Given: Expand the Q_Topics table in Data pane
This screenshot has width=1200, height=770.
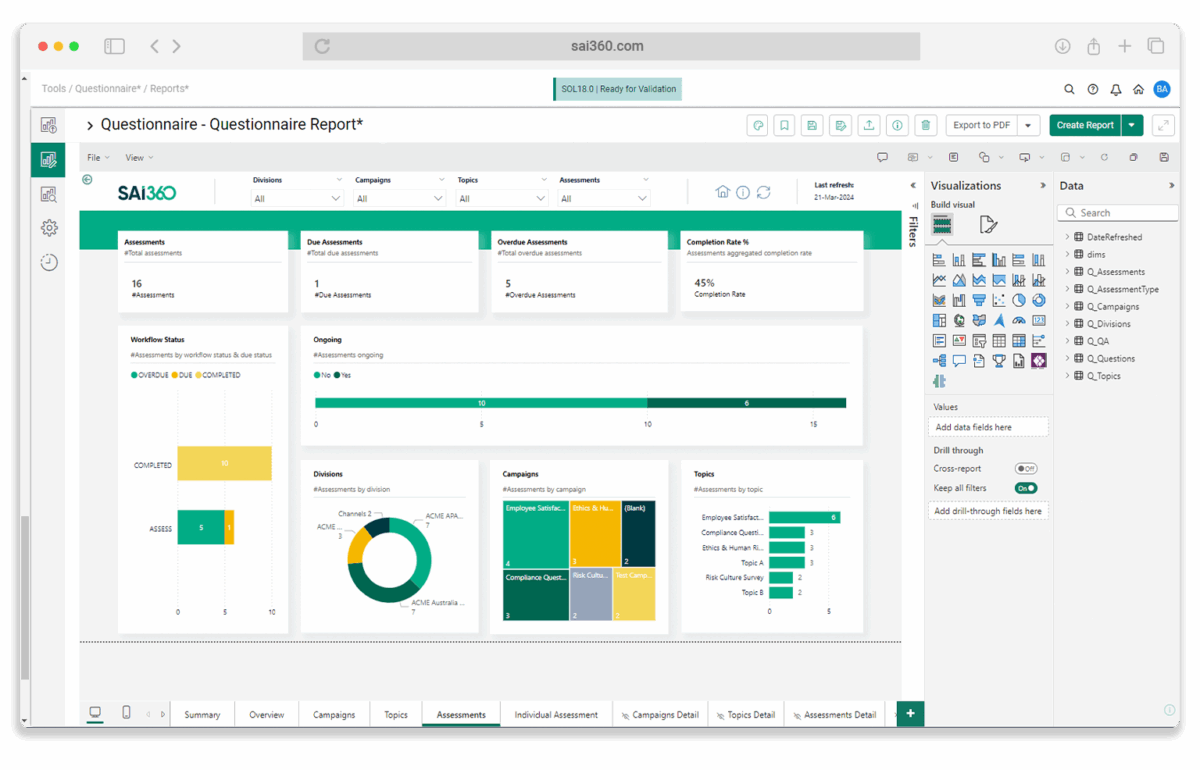Looking at the screenshot, I should pyautogui.click(x=1067, y=376).
